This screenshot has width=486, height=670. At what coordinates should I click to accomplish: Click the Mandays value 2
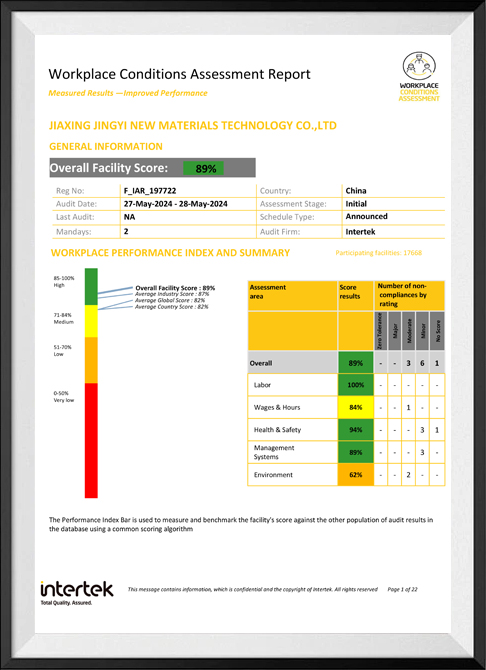coord(126,232)
